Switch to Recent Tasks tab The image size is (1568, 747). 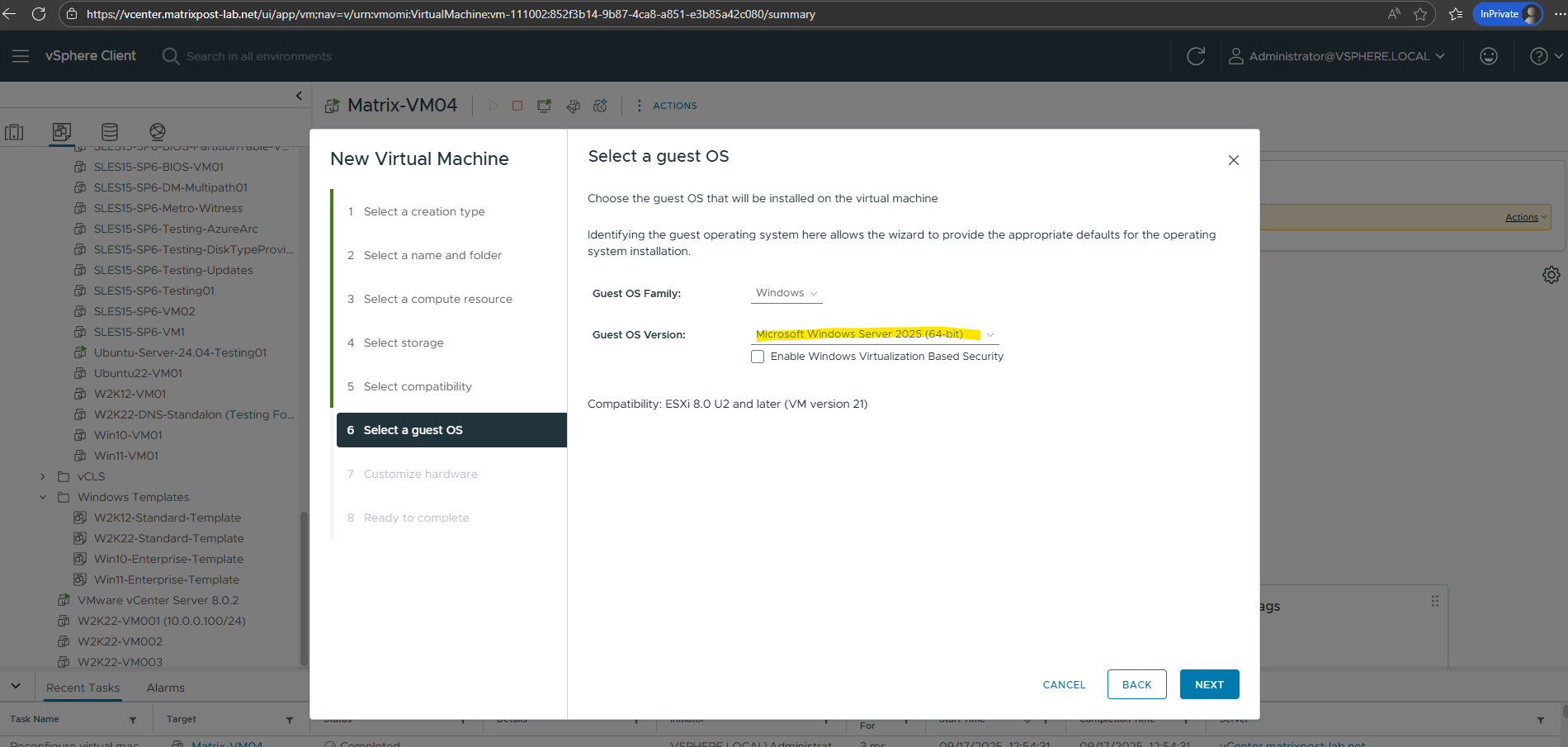[83, 688]
